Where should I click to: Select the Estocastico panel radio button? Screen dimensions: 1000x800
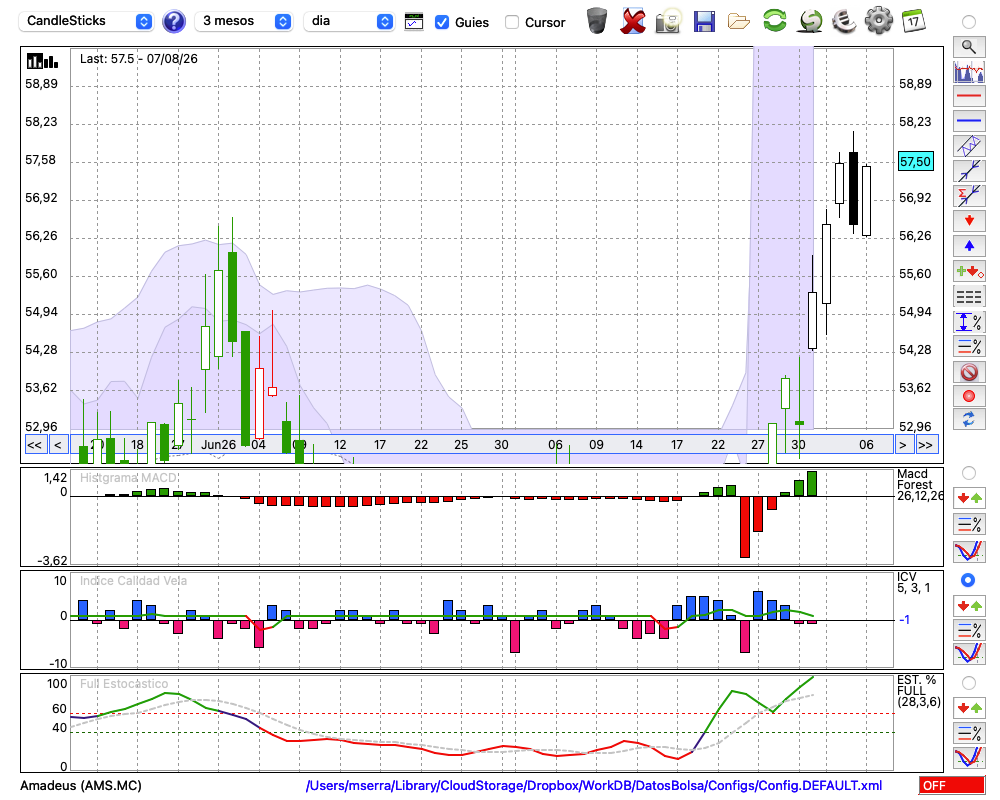point(969,683)
